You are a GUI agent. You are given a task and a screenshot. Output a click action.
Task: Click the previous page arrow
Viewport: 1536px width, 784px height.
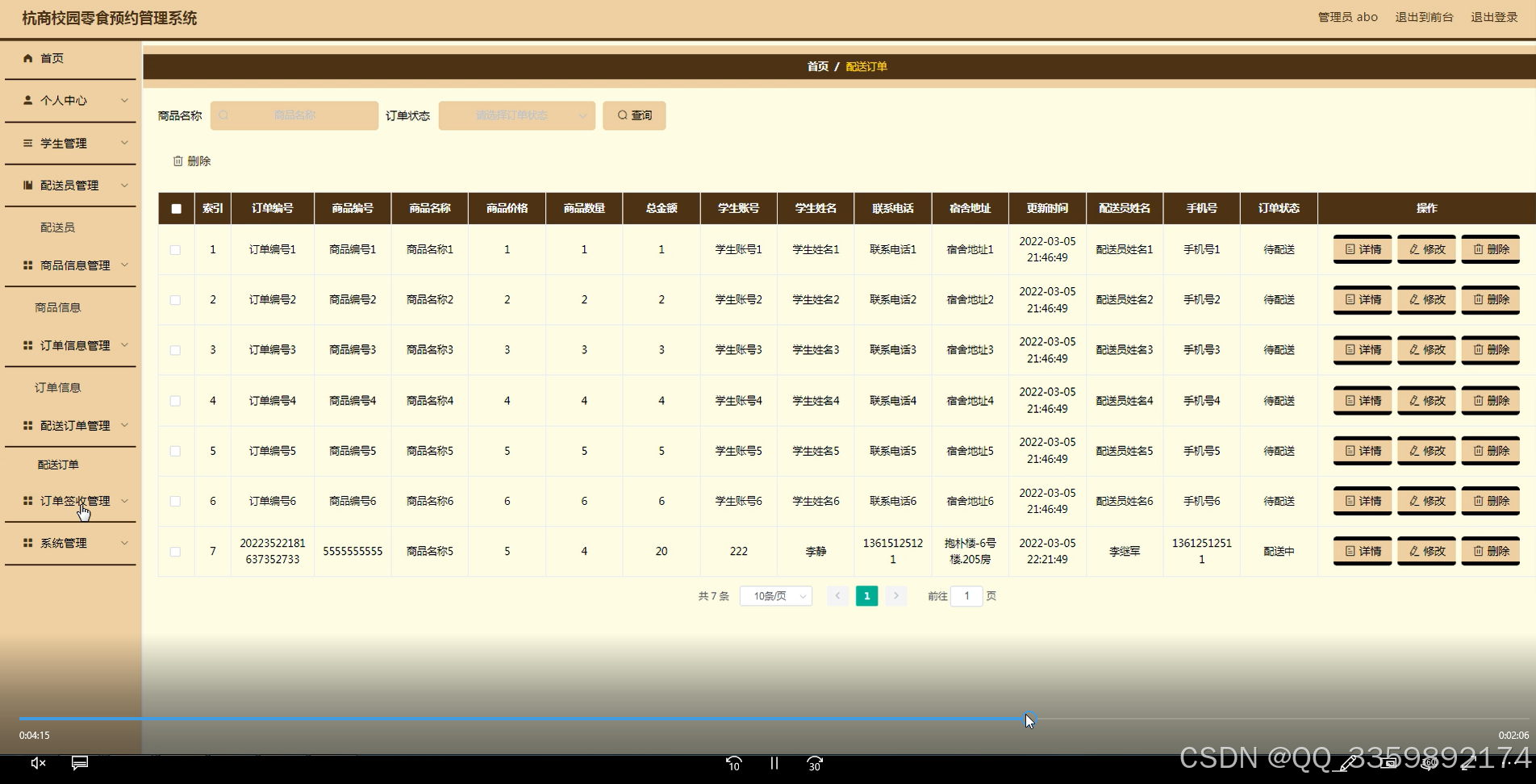click(837, 596)
